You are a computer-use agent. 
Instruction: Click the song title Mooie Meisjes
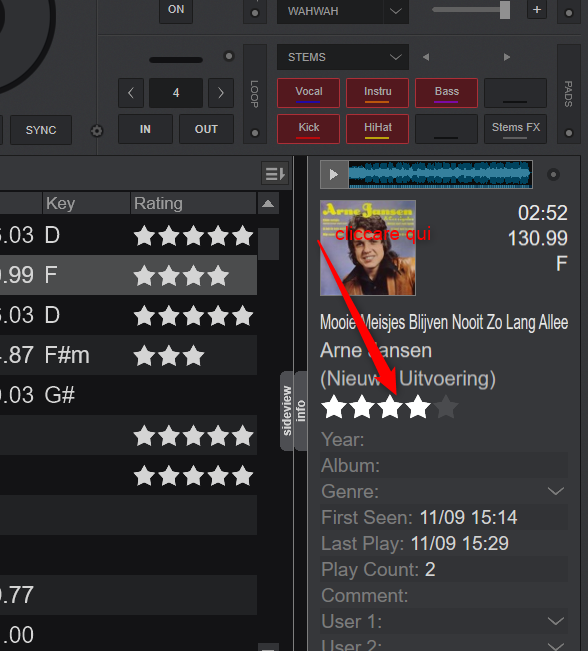tap(444, 322)
